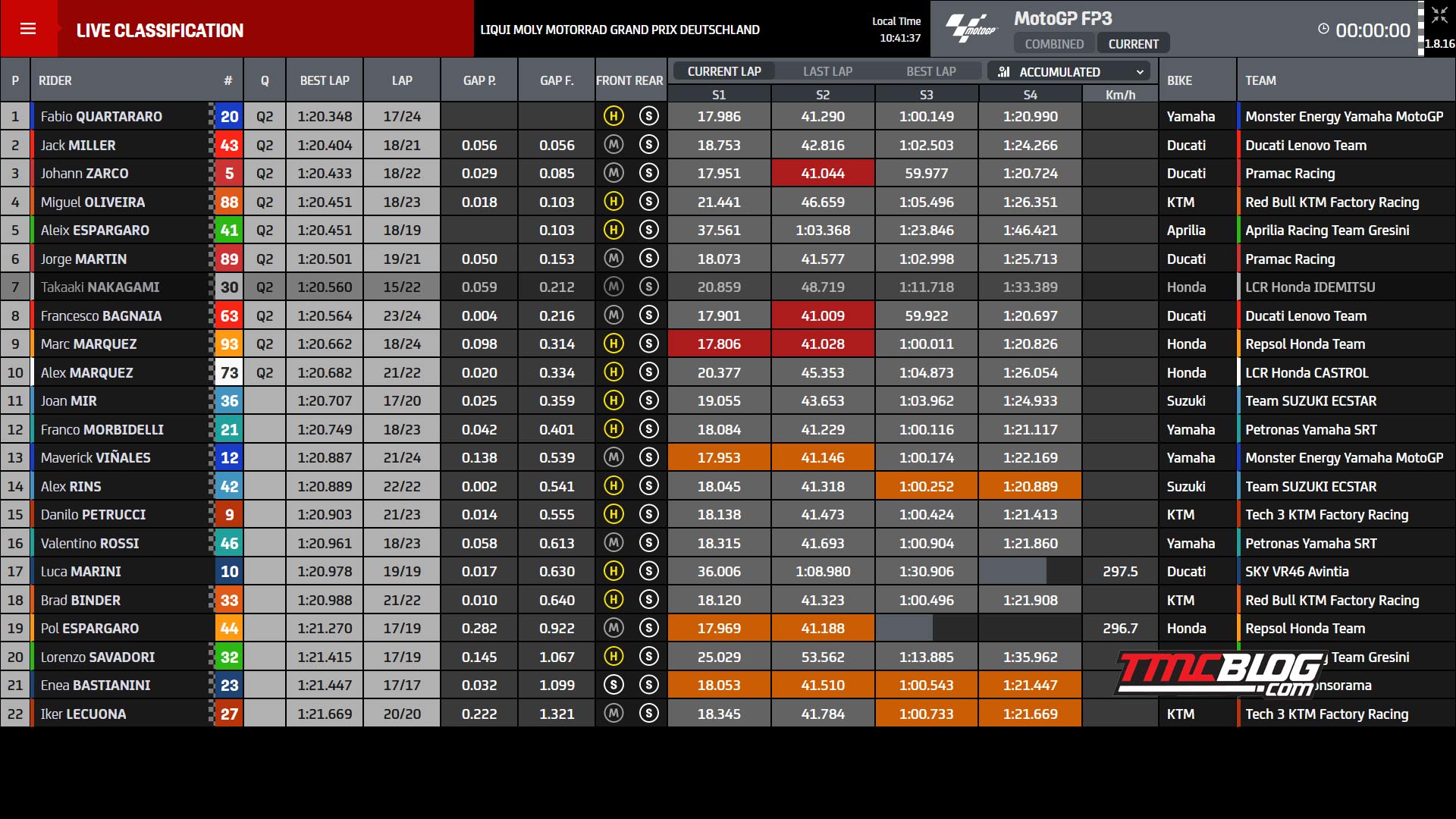Viewport: 1456px width, 819px height.
Task: Click Lecuona's best lap 1:21.669
Action: pyautogui.click(x=325, y=714)
